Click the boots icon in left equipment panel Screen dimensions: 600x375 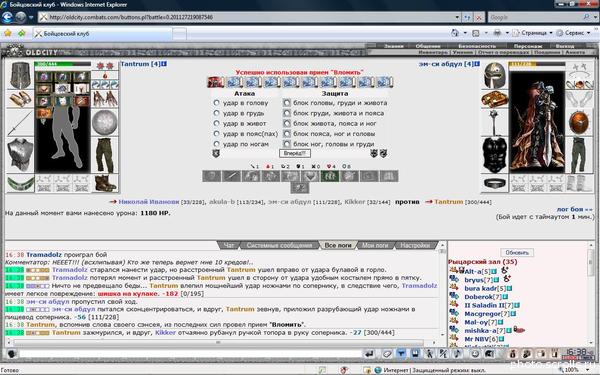[105, 183]
